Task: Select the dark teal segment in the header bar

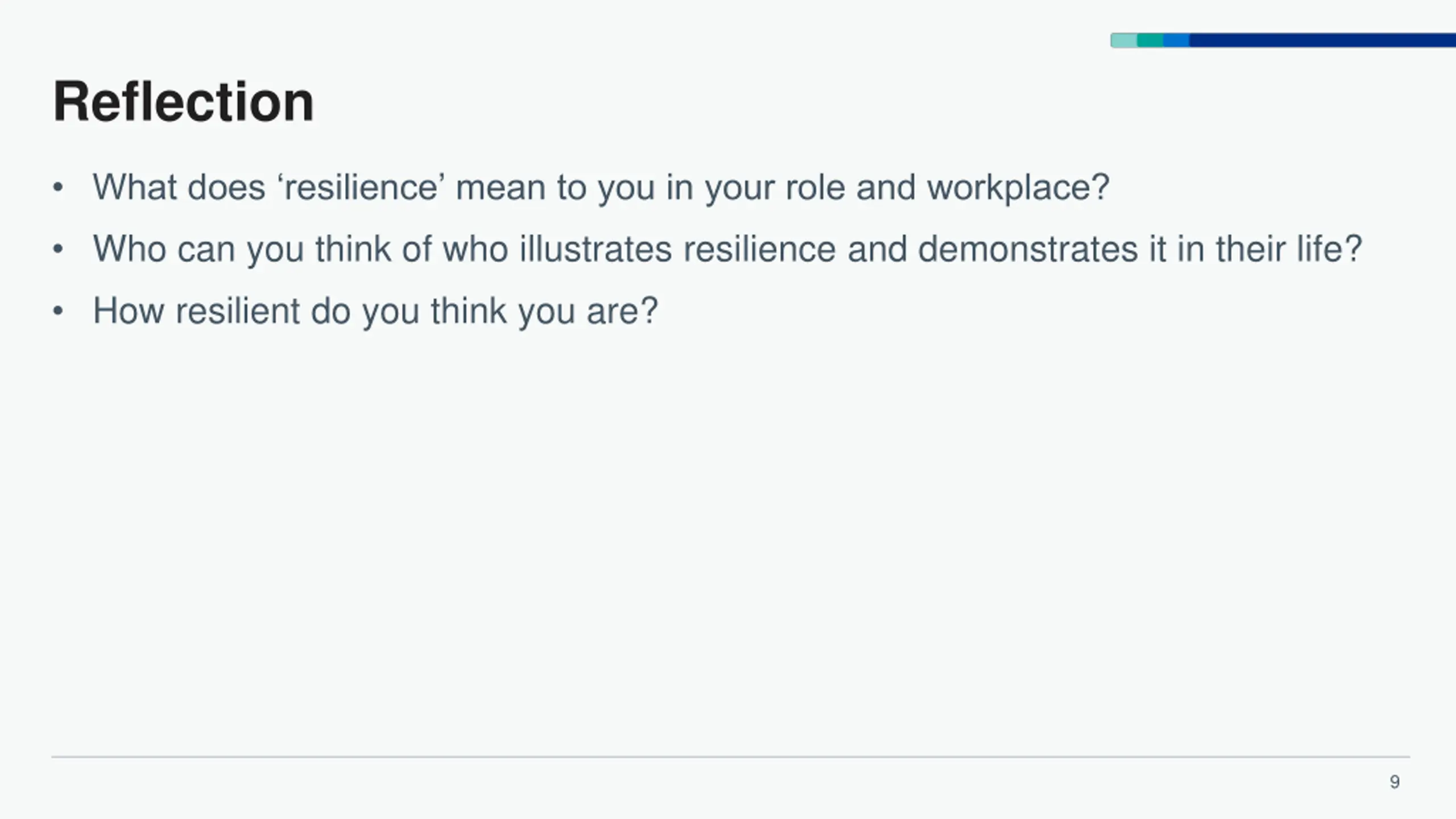Action: (1150, 40)
